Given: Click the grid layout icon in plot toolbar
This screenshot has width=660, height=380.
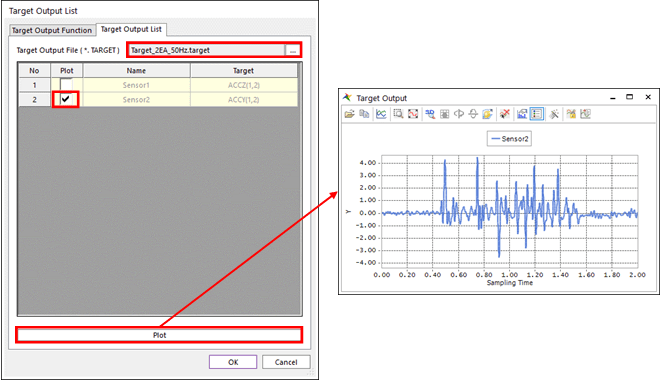Looking at the screenshot, I should pyautogui.click(x=444, y=114).
